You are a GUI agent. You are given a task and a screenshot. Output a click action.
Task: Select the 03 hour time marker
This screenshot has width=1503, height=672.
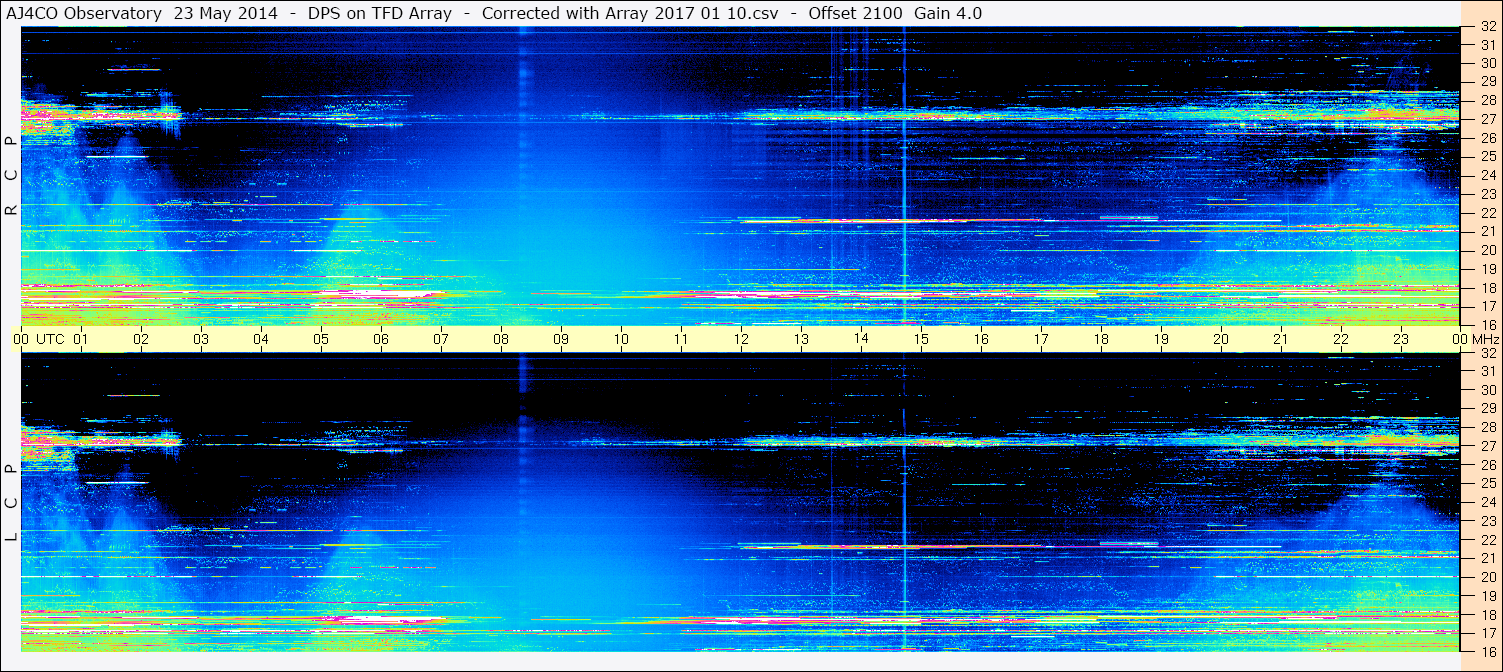click(201, 339)
